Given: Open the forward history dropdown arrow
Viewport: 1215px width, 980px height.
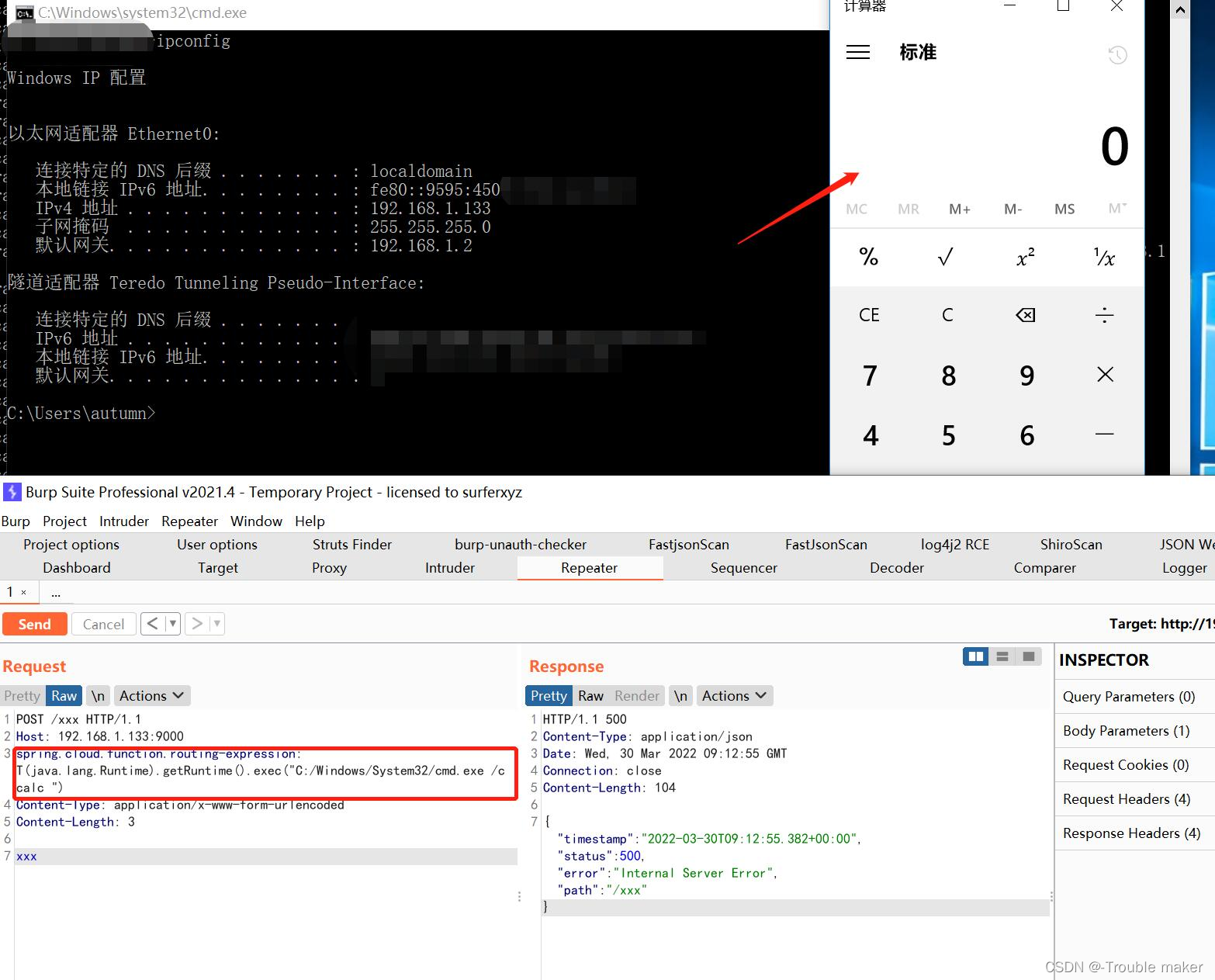Looking at the screenshot, I should click(217, 623).
